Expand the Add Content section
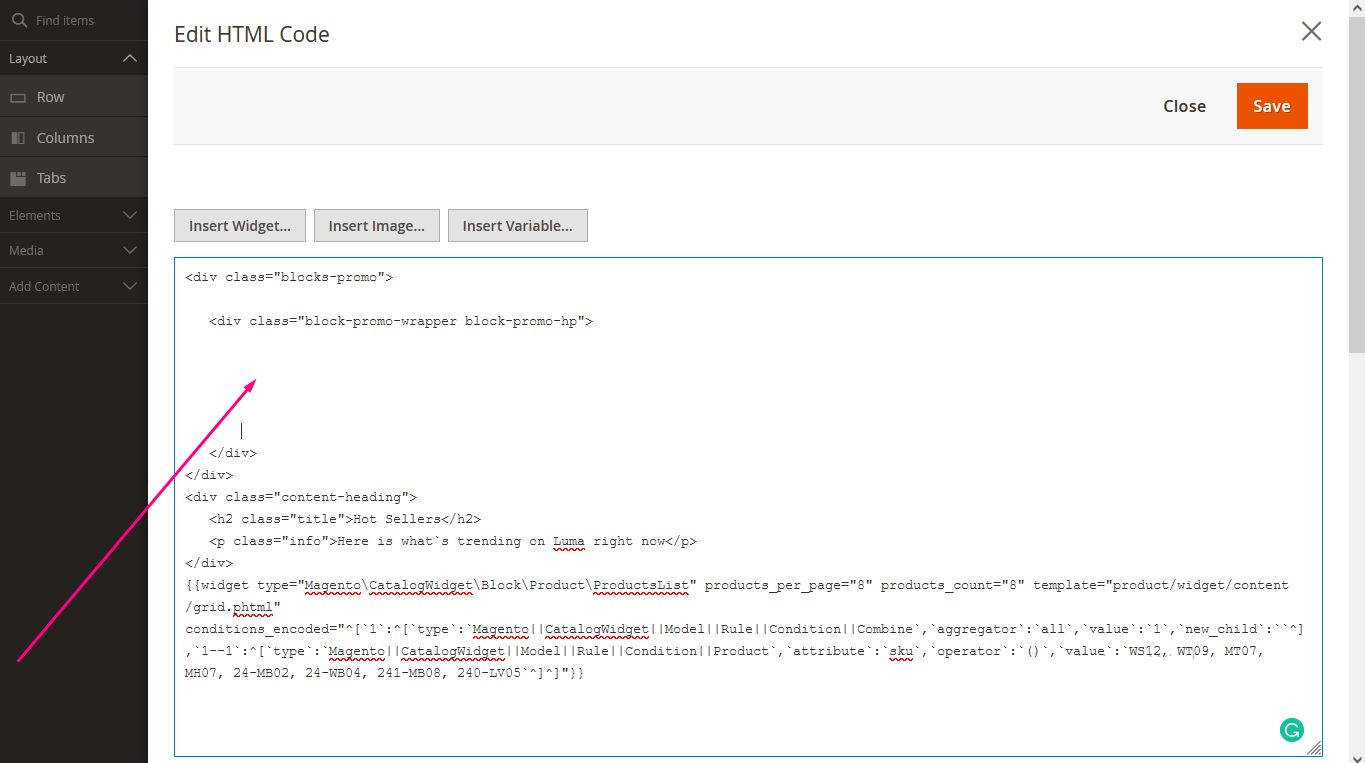Image resolution: width=1365 pixels, height=763 pixels. (x=128, y=286)
